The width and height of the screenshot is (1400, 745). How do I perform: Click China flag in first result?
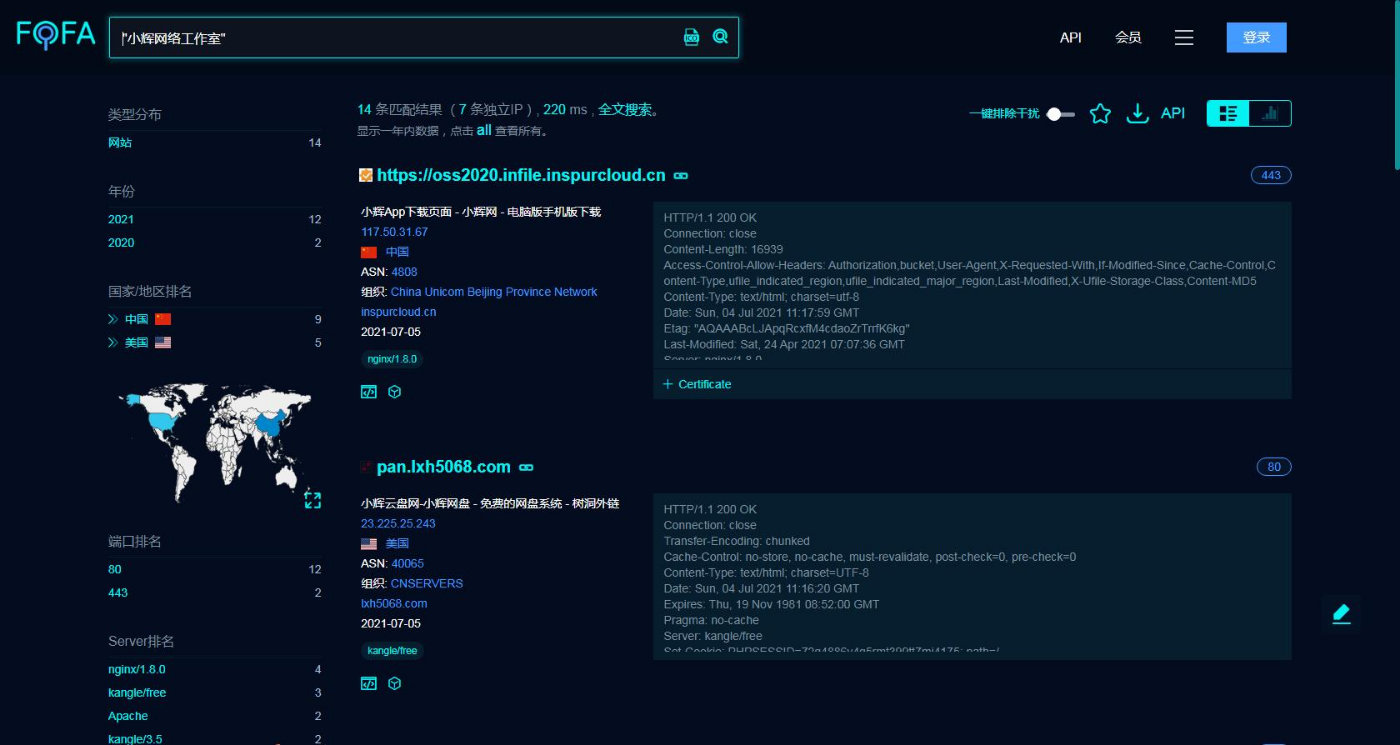pyautogui.click(x=369, y=252)
